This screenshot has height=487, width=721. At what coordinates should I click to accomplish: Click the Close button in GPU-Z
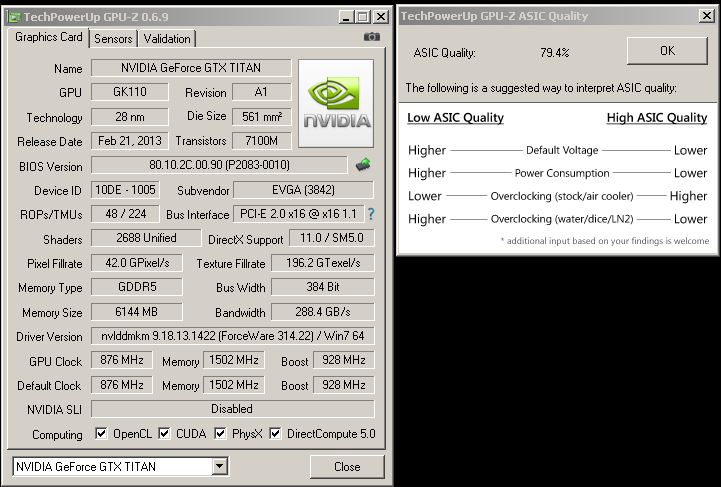347,467
